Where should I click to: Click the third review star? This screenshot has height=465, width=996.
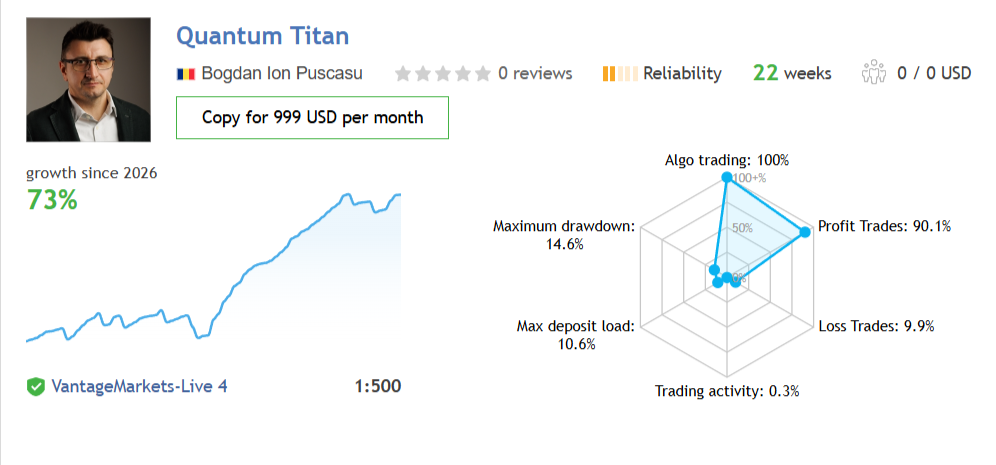[x=443, y=74]
